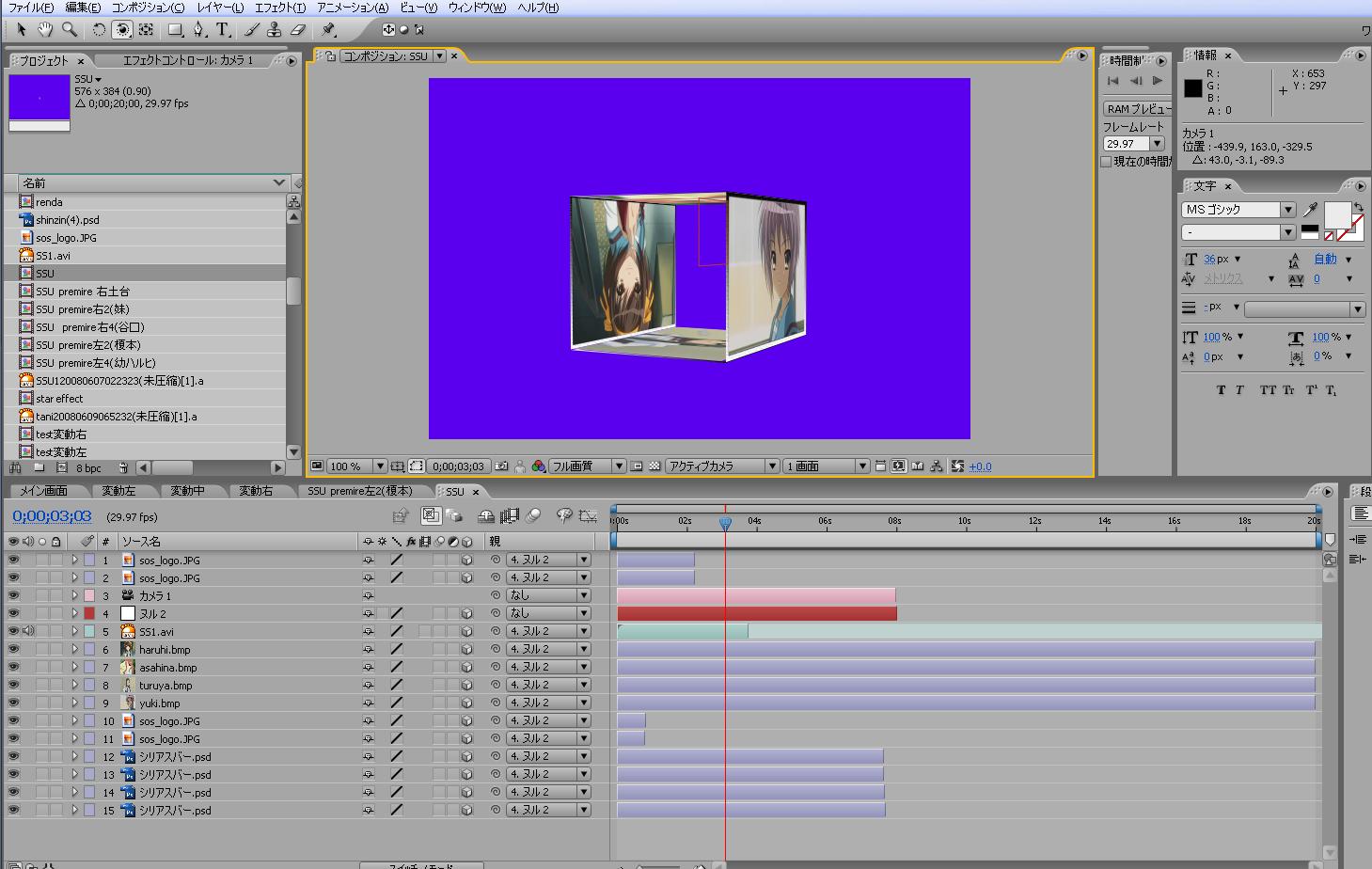
Task: Hide the asahina.bmp layer eye toggle
Action: coord(13,667)
